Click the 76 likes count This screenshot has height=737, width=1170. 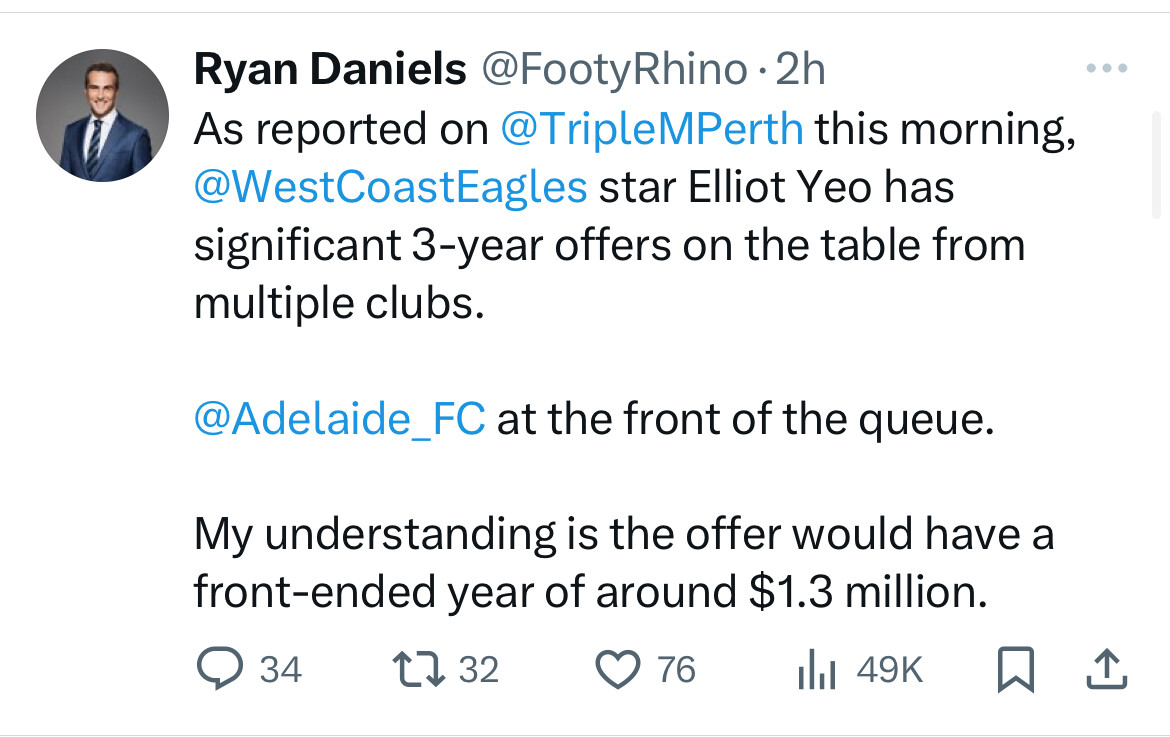point(676,669)
